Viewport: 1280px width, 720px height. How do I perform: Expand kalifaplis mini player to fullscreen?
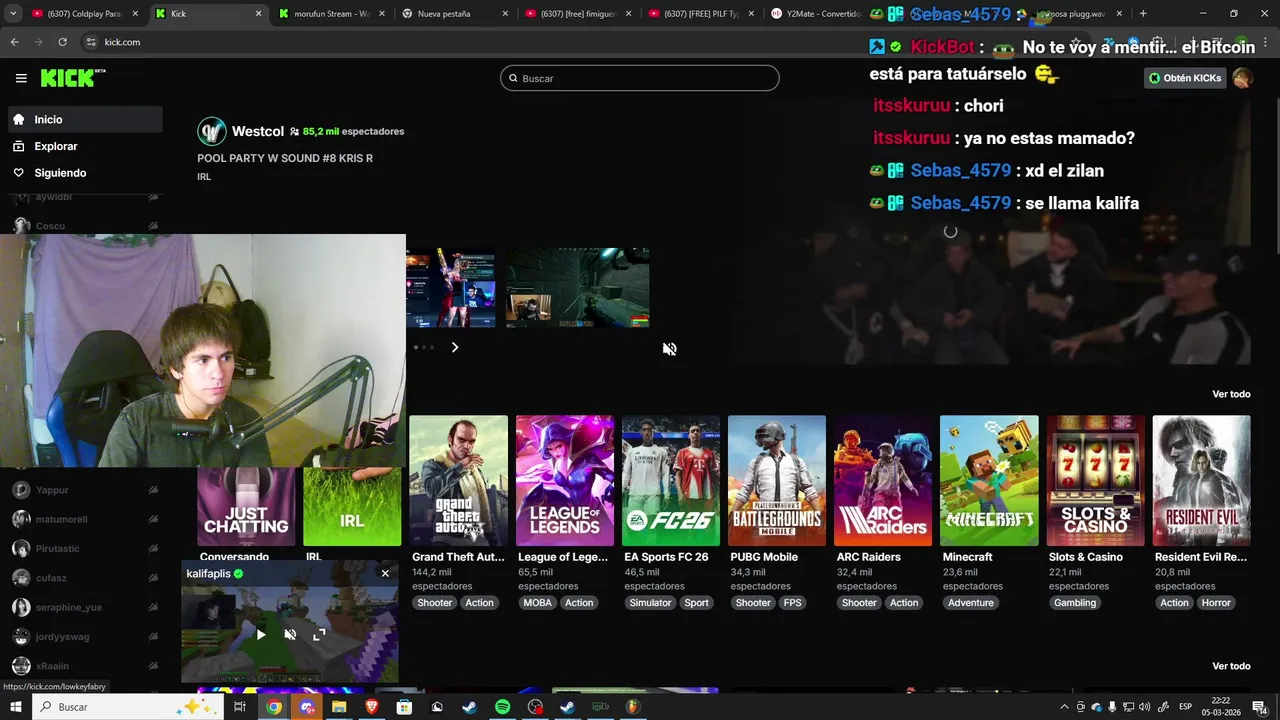point(319,635)
